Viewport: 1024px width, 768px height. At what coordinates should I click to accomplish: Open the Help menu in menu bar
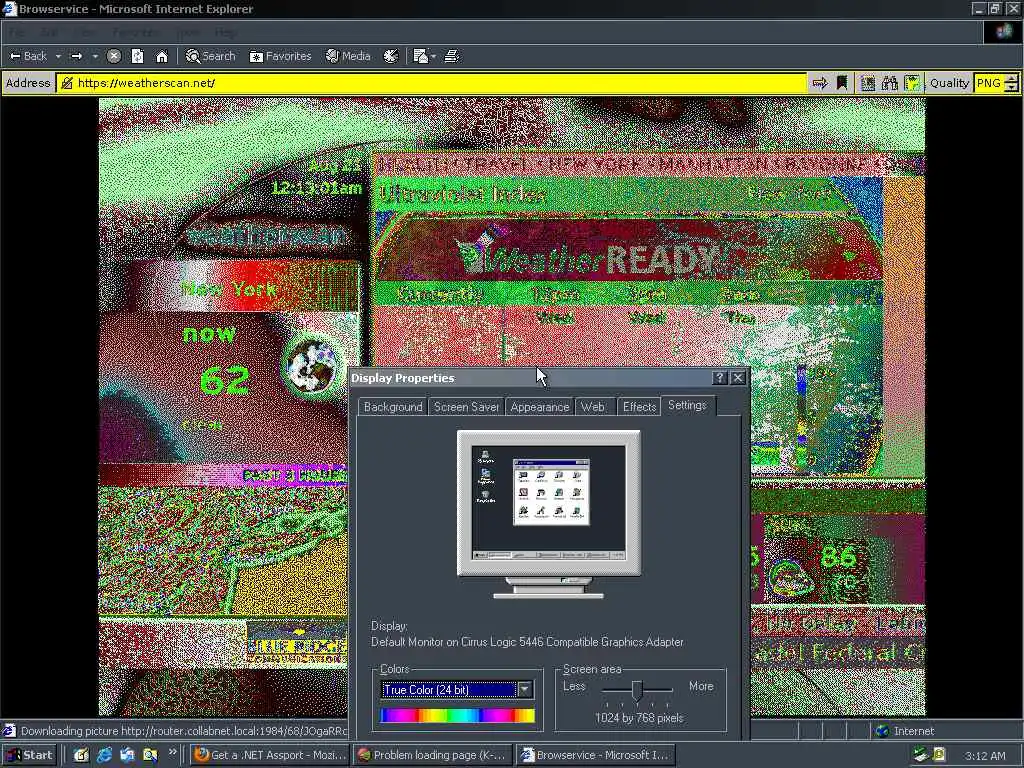coord(226,33)
